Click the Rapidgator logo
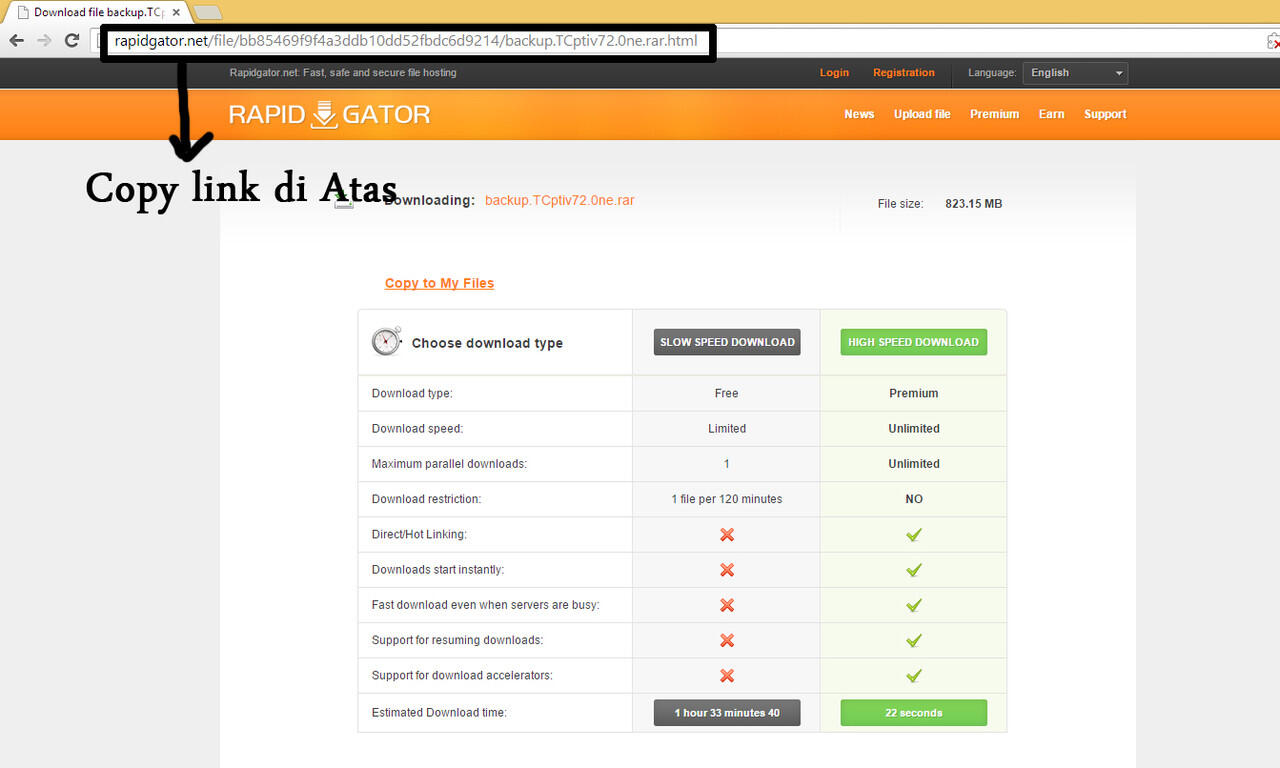Image resolution: width=1280 pixels, height=768 pixels. pyautogui.click(x=329, y=114)
